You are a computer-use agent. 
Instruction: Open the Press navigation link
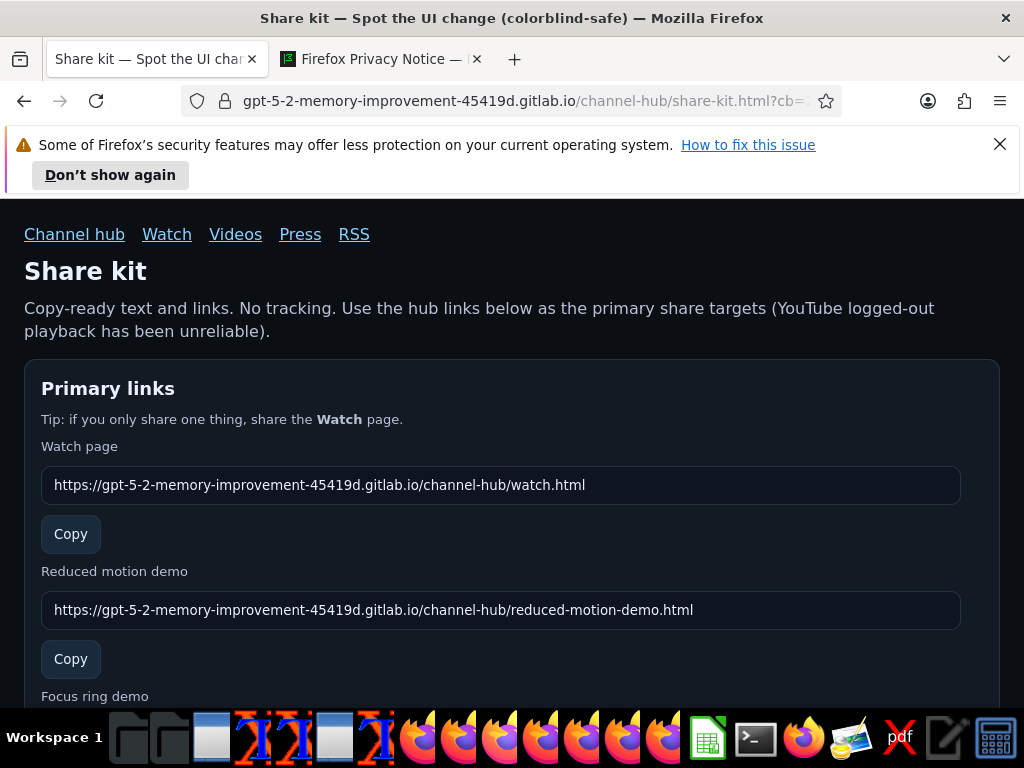(300, 234)
